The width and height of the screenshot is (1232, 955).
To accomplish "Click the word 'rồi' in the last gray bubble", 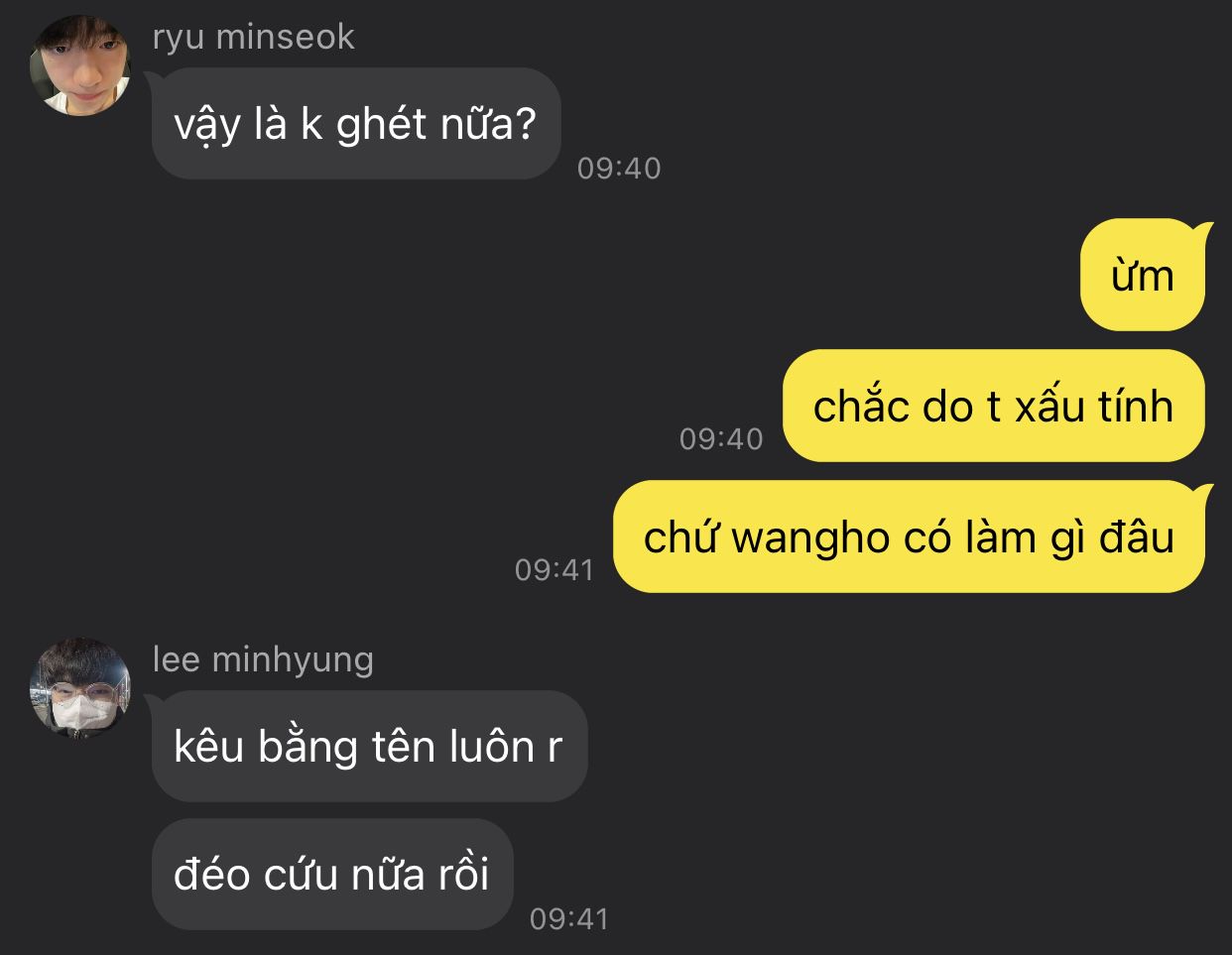I will (463, 875).
